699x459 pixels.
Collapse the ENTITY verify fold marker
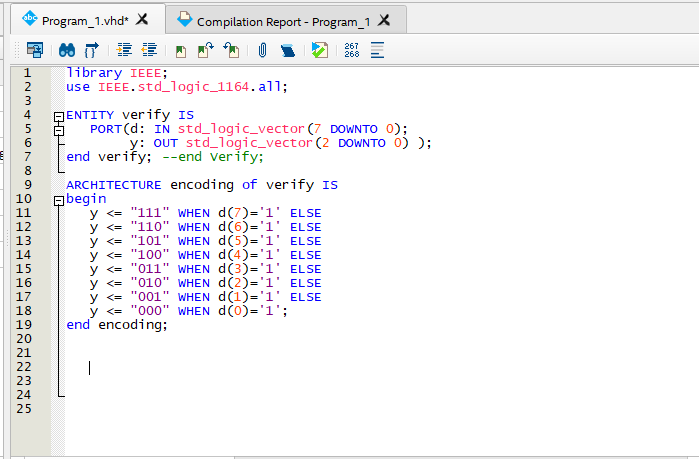59,117
